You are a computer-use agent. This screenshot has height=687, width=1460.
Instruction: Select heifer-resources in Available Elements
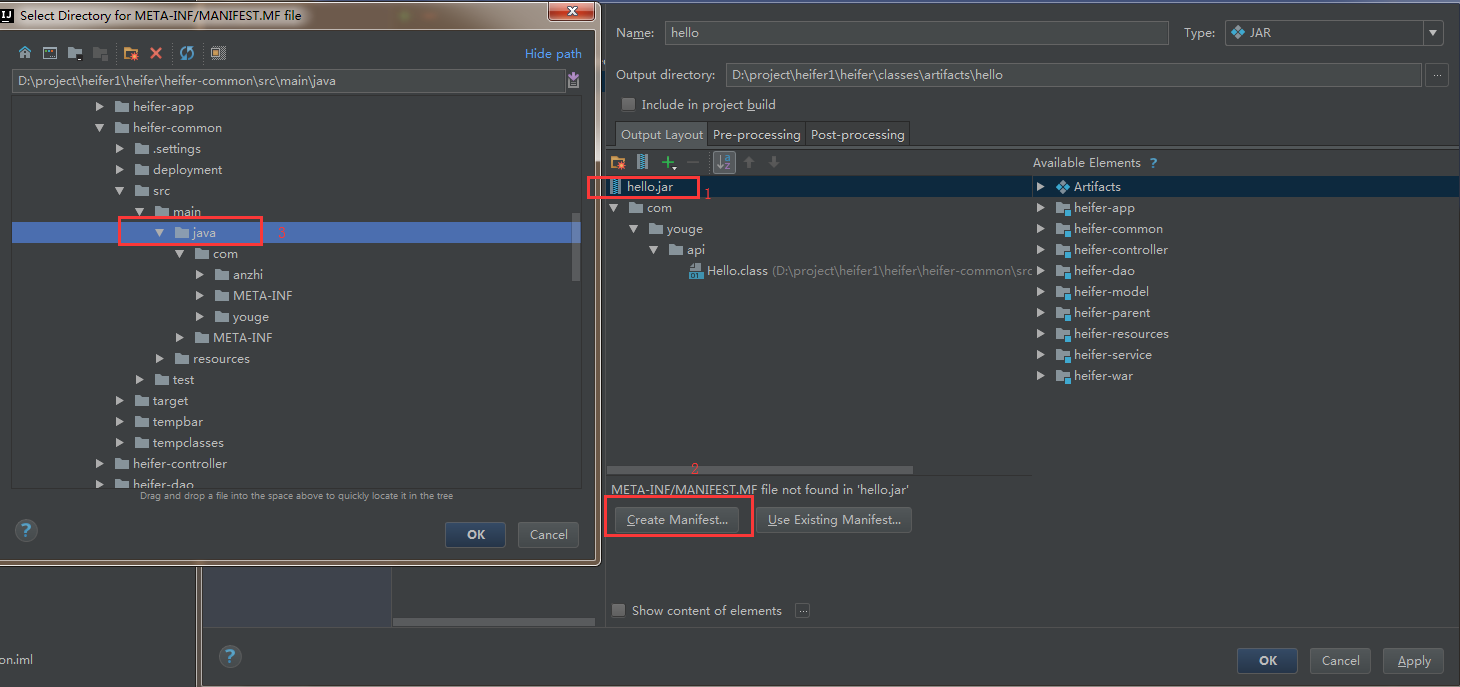point(1121,334)
